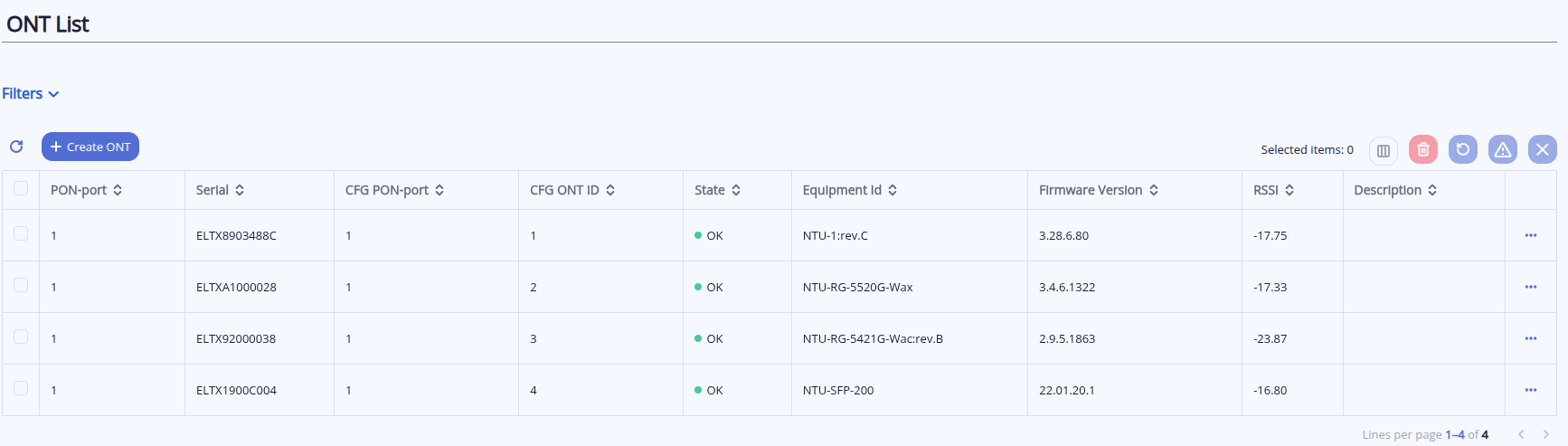Click the lines per page 1–4 selector
The width and height of the screenshot is (1568, 446).
[1454, 434]
